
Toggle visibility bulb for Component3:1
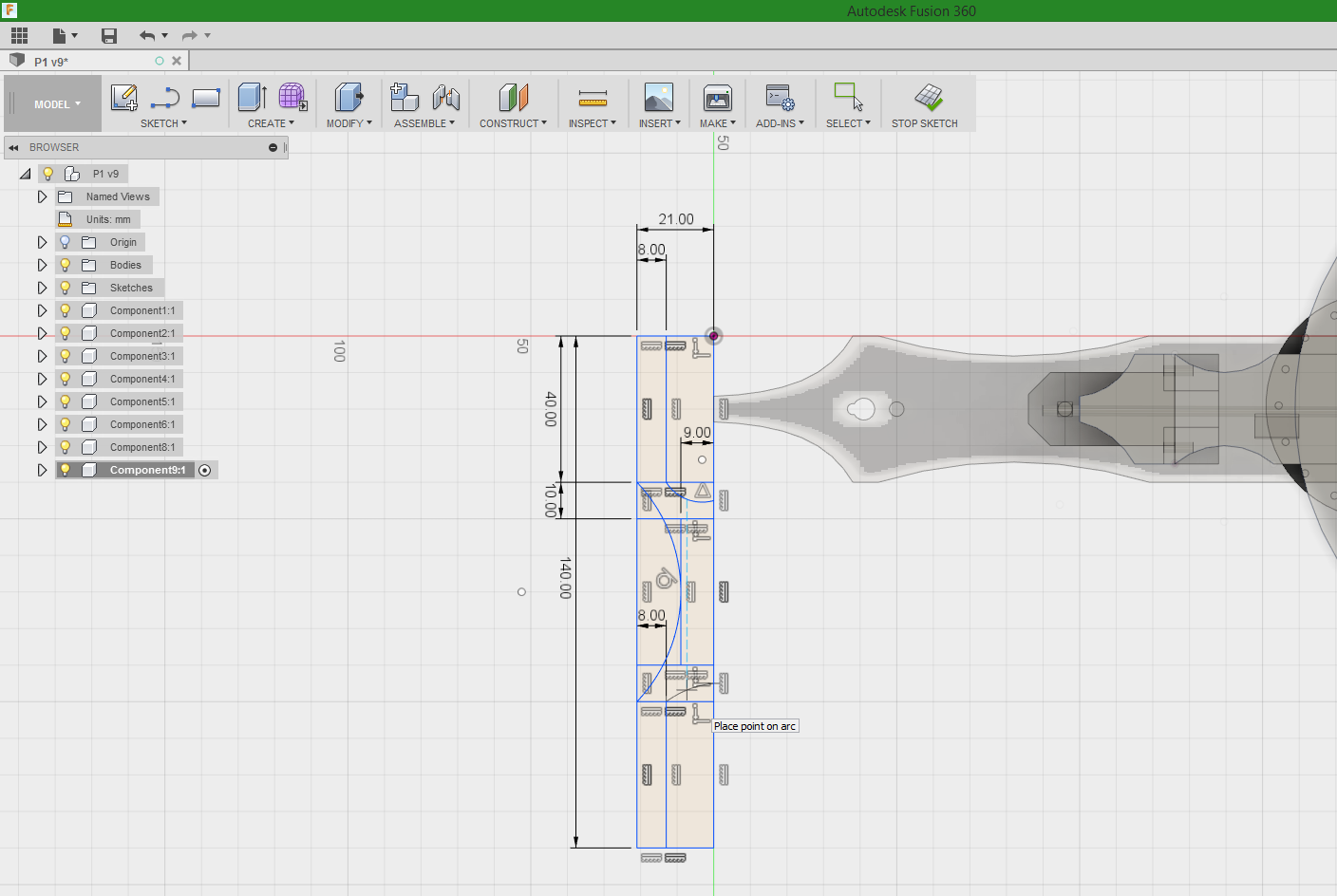66,356
